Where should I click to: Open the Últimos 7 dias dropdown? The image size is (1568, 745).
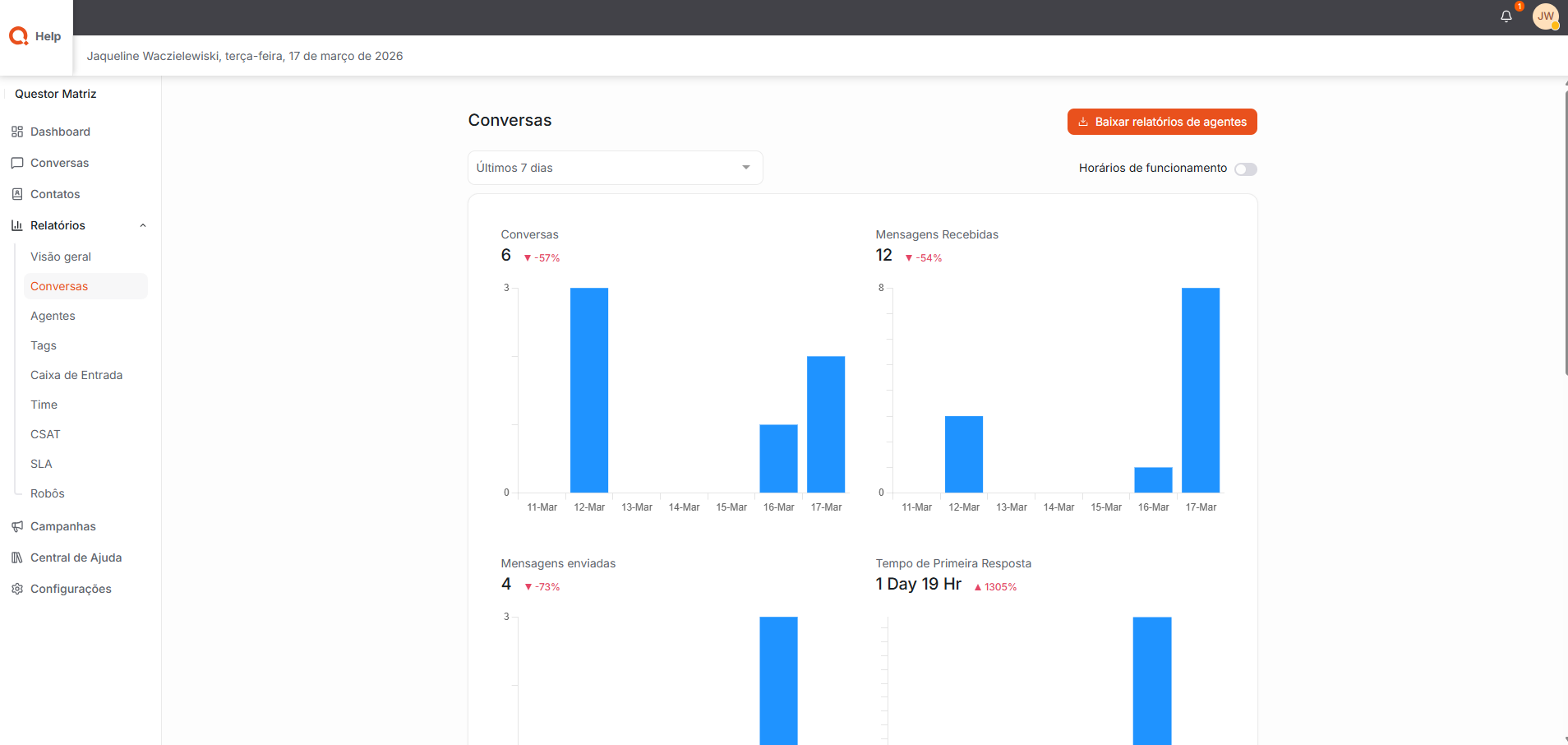coord(615,168)
